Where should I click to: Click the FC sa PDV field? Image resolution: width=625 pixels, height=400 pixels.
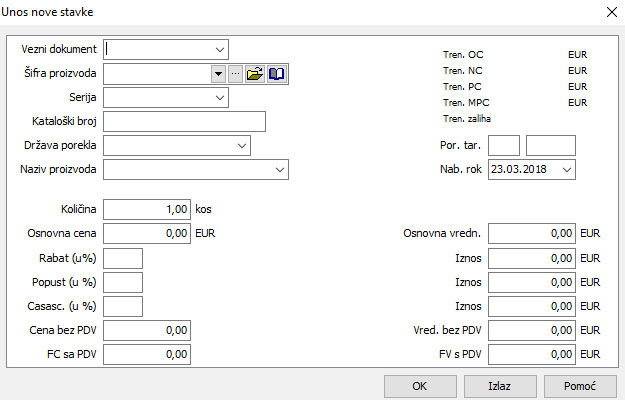click(x=147, y=354)
